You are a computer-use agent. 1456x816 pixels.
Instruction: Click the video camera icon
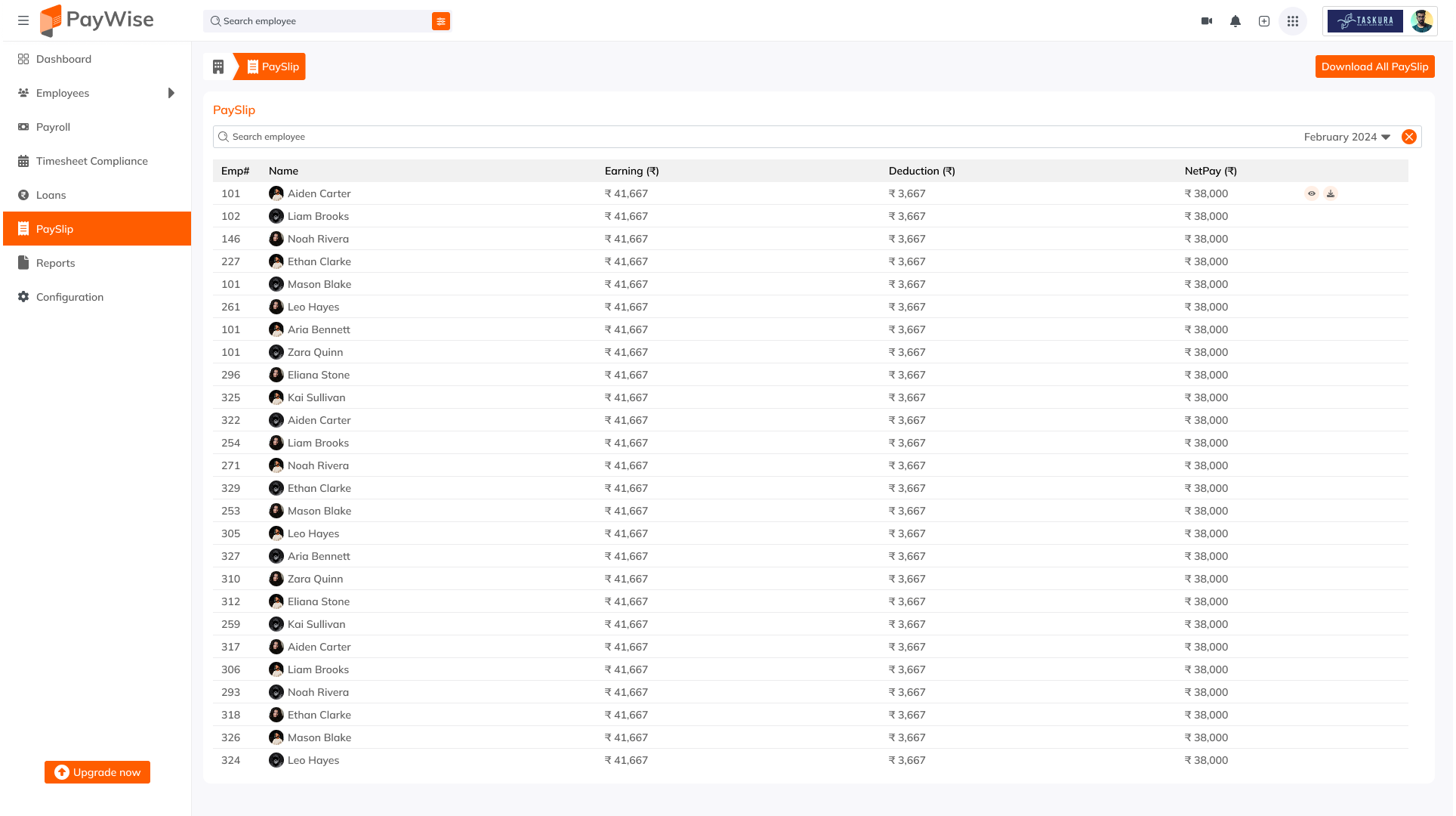click(x=1207, y=21)
